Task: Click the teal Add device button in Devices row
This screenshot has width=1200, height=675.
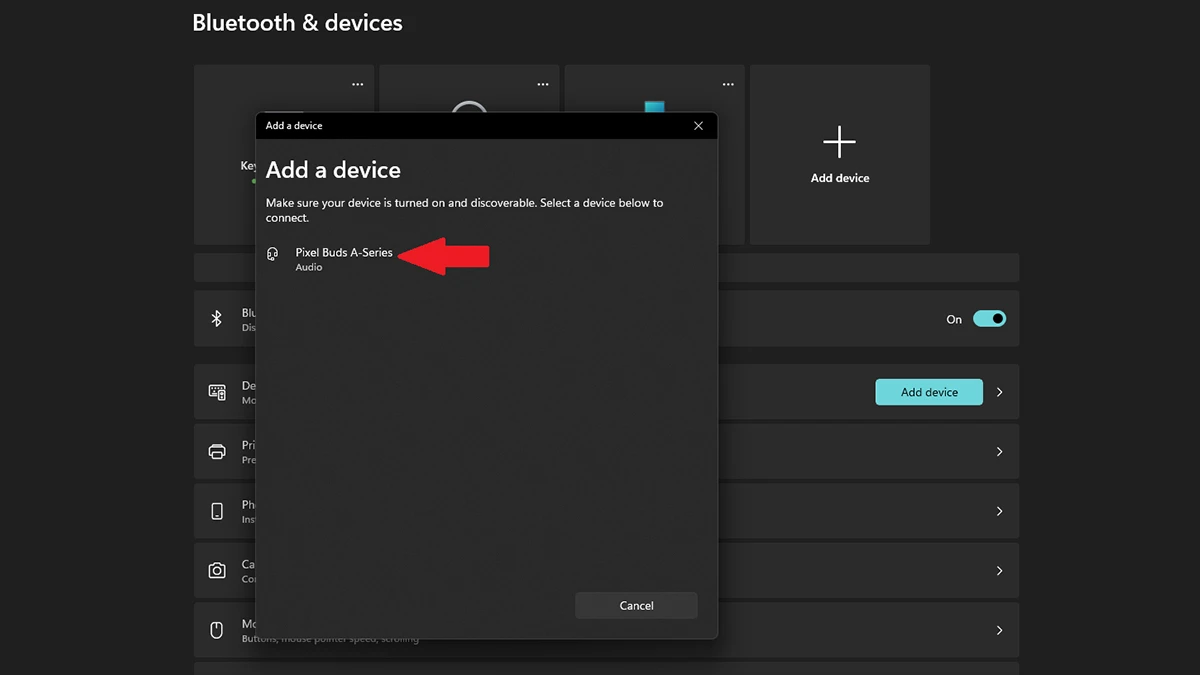Action: (x=929, y=392)
